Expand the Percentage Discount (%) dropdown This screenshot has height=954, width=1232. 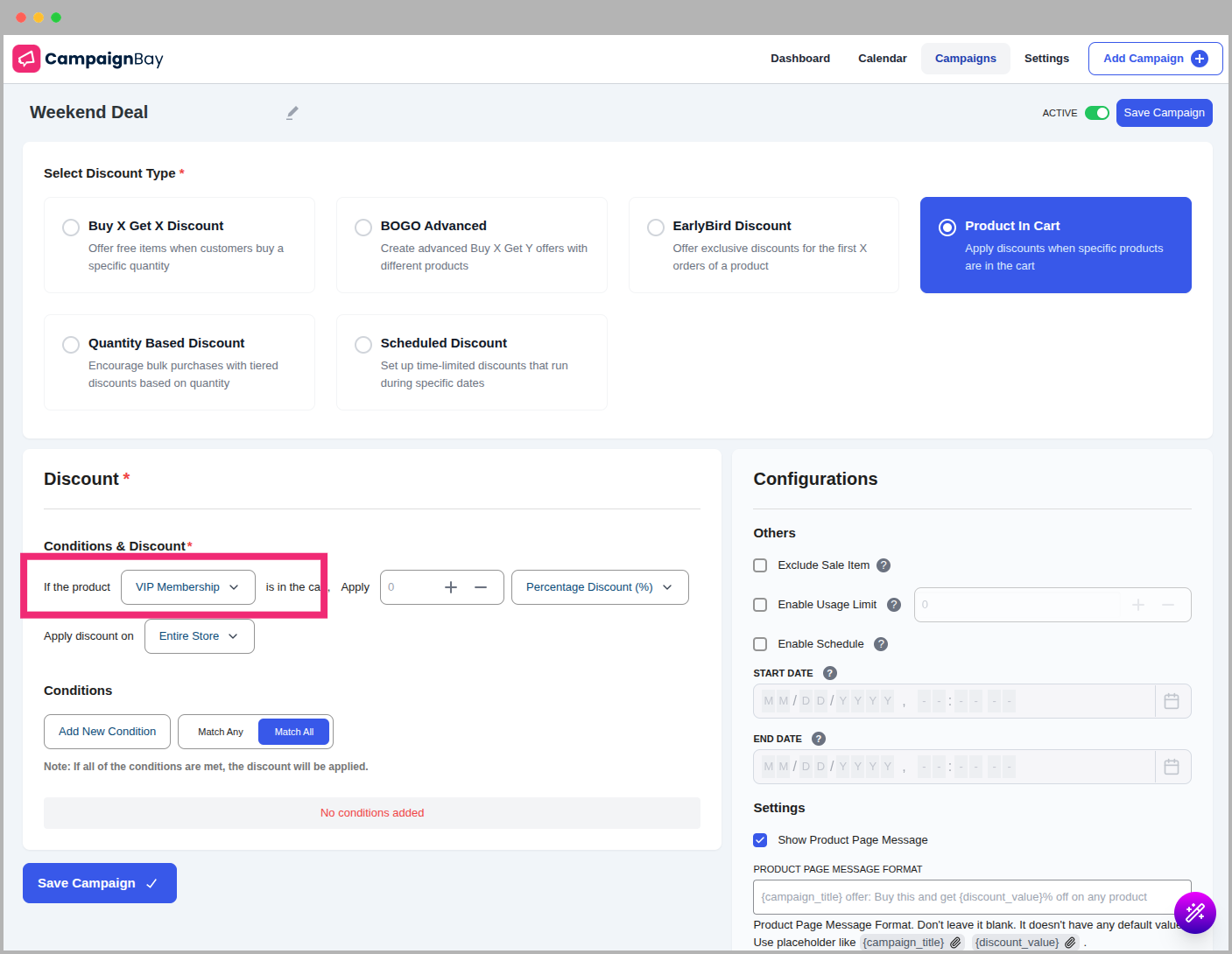pyautogui.click(x=600, y=587)
